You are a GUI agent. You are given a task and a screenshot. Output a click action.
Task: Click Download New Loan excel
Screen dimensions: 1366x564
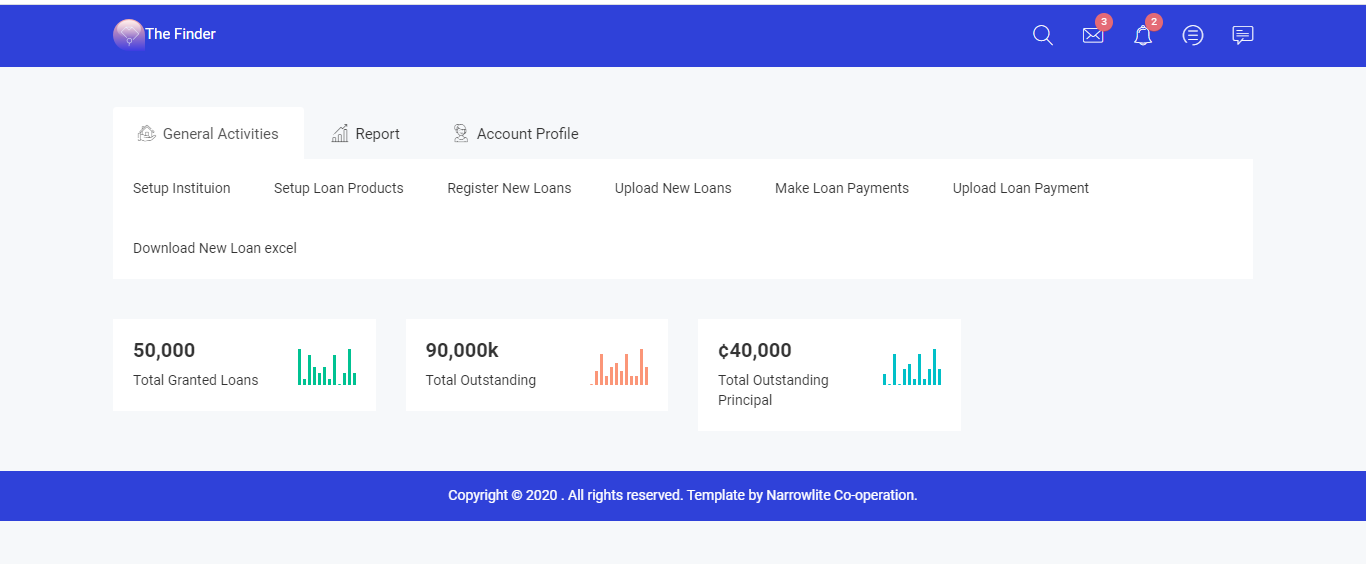[215, 248]
